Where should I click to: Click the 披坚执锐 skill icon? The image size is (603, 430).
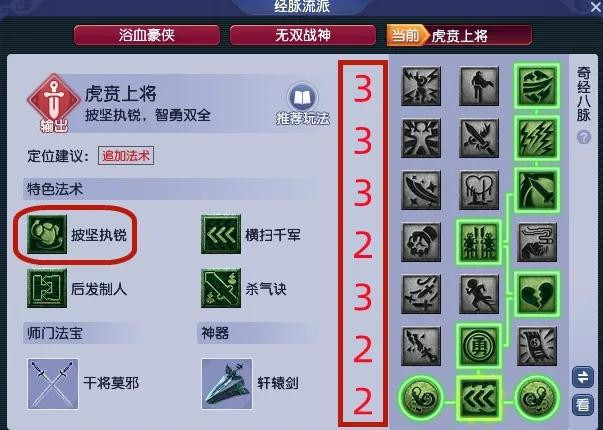47,234
